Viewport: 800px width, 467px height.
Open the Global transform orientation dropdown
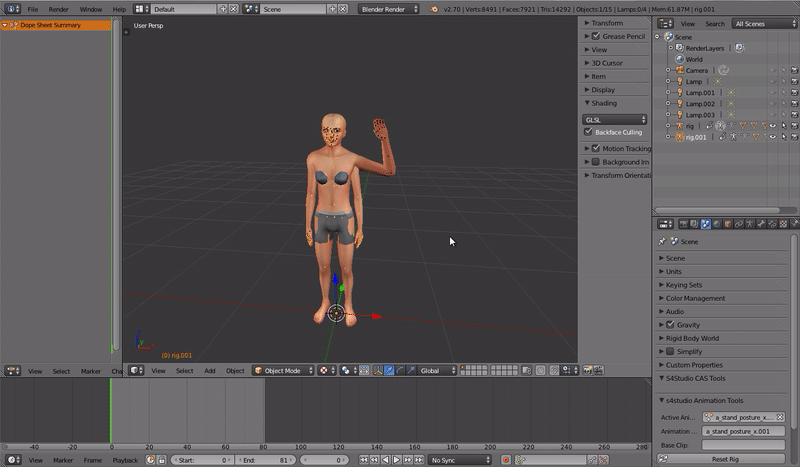[437, 371]
